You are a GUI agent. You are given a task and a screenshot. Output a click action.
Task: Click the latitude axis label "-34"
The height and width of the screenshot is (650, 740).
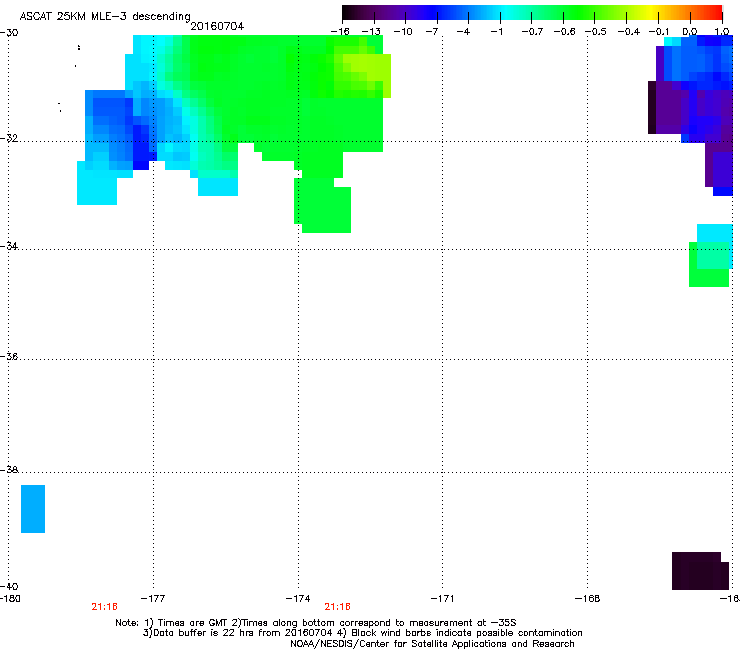(9, 246)
